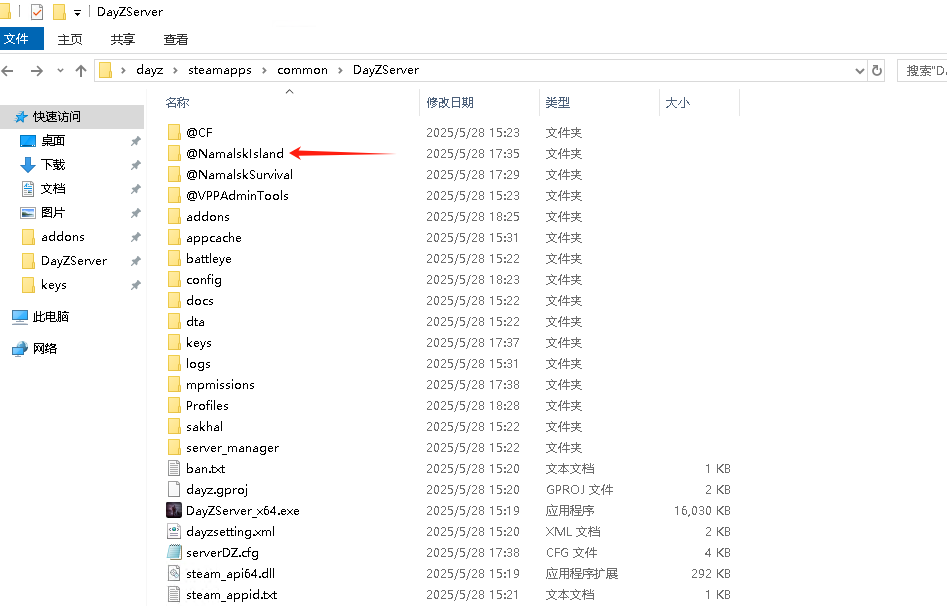Screen dimensions: 947x606
Task: Select the ban.txt file icon
Action: pos(174,469)
